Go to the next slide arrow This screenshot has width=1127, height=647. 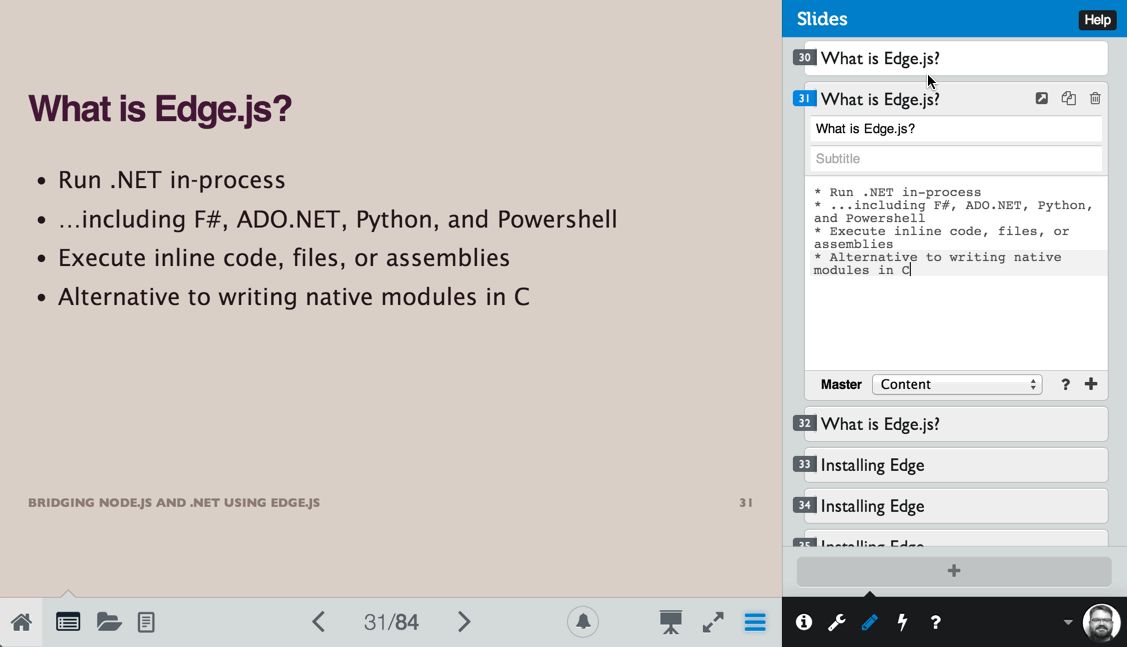pyautogui.click(x=464, y=622)
